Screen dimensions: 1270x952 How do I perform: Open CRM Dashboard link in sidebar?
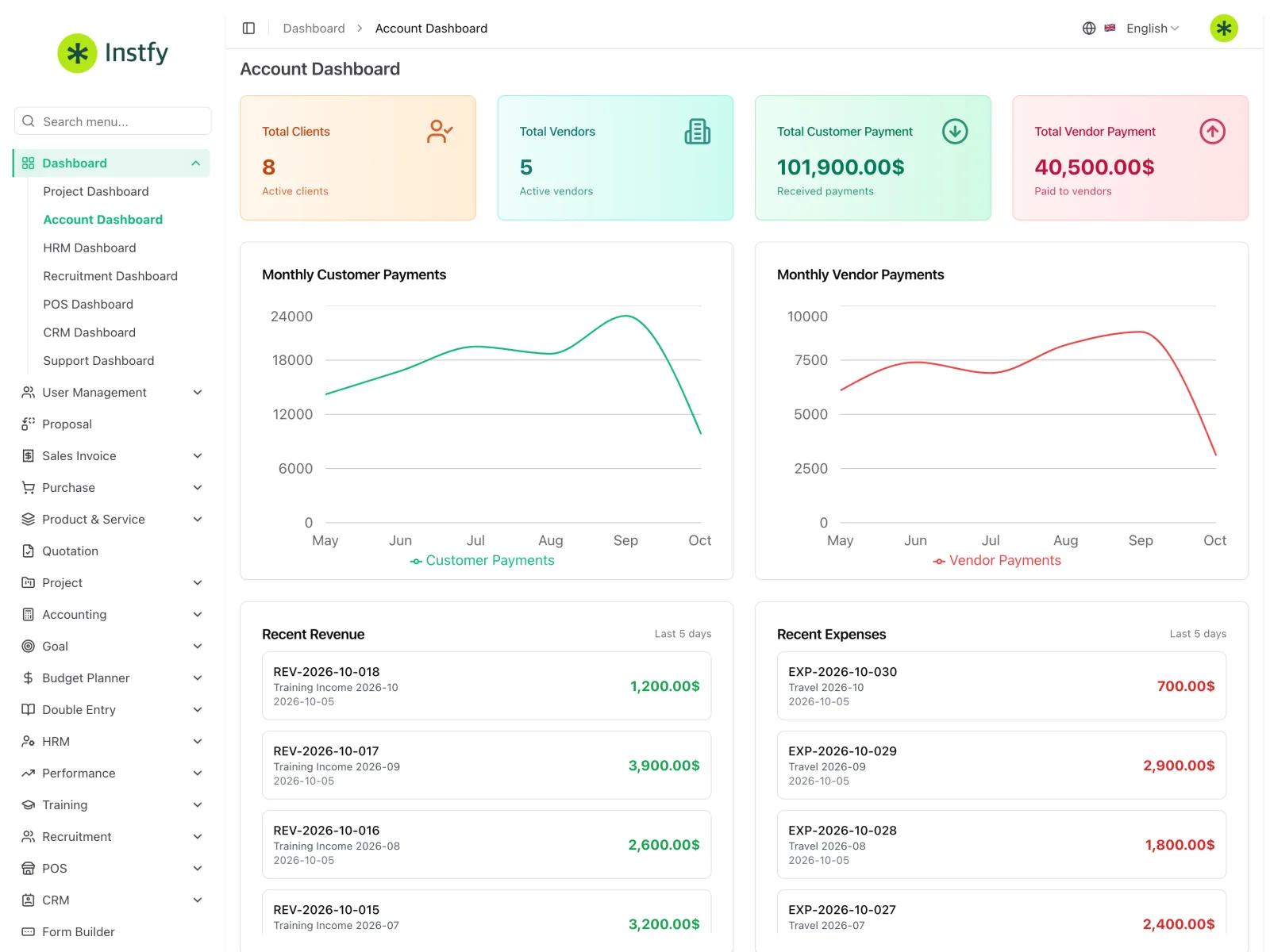pyautogui.click(x=89, y=332)
